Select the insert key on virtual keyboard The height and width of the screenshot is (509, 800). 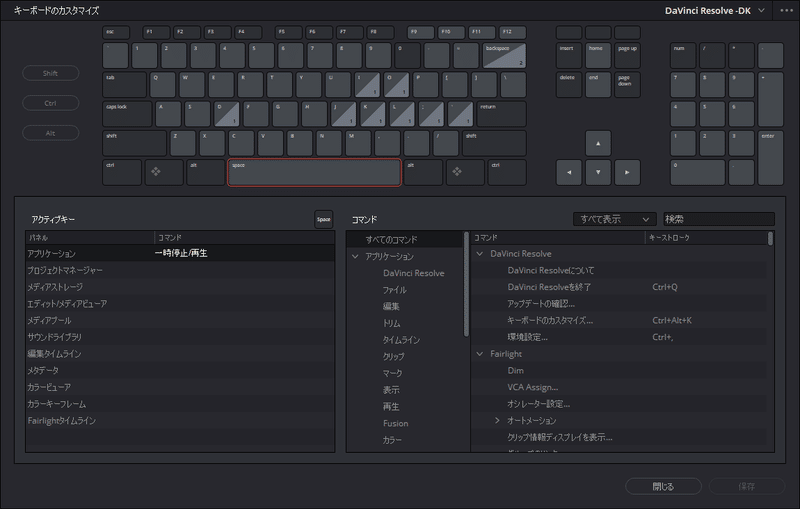click(x=569, y=56)
